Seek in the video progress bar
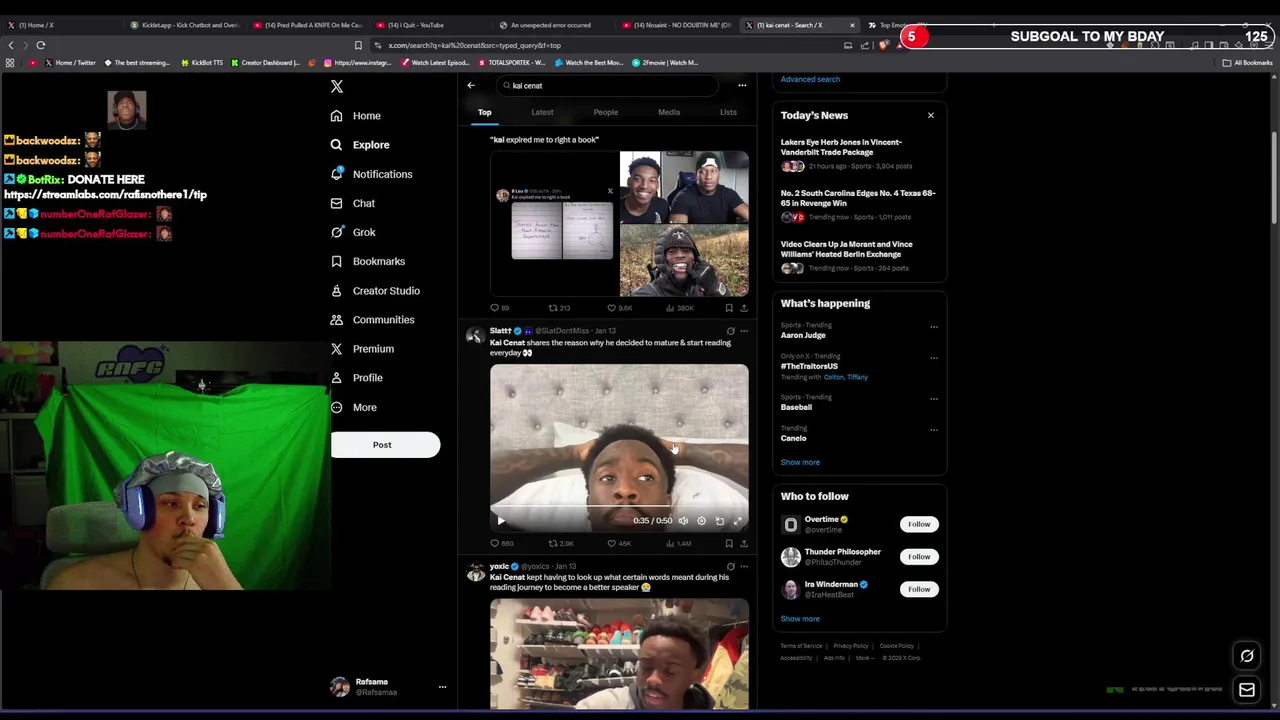 (x=619, y=507)
